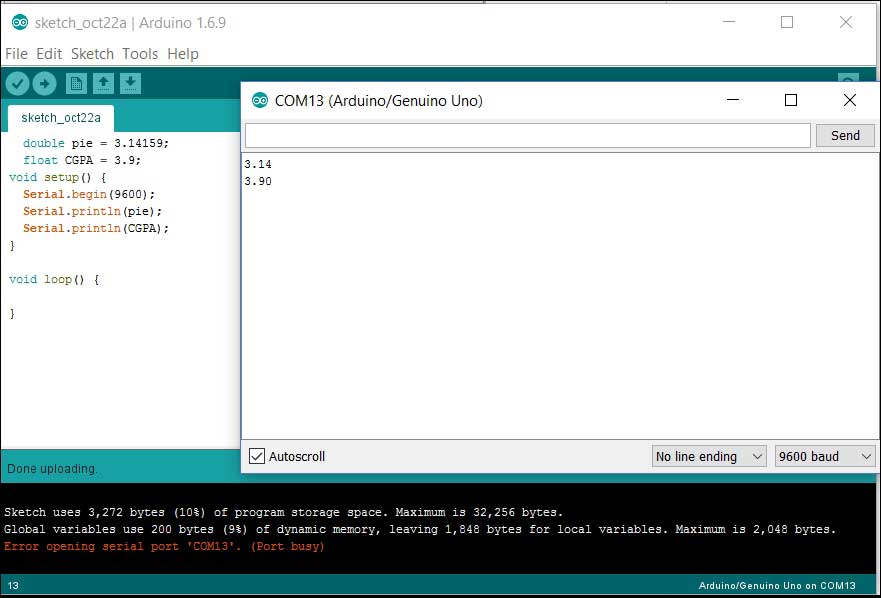Toggle the Autoscroll checkbox

pos(257,456)
